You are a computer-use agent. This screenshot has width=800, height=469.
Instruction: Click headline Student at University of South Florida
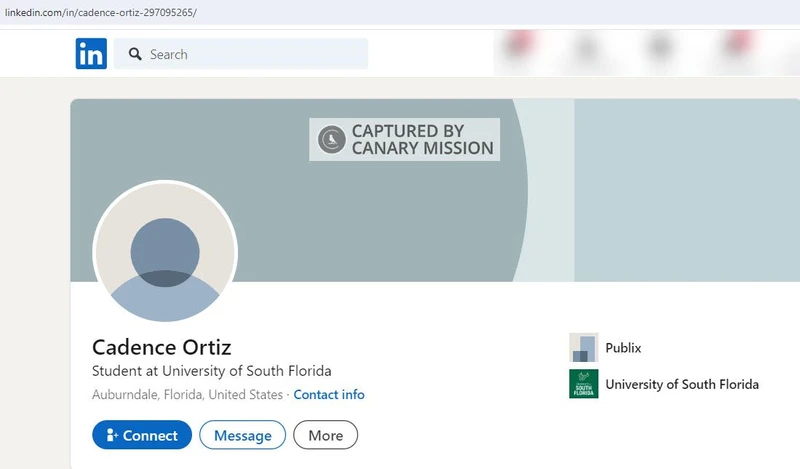point(212,371)
